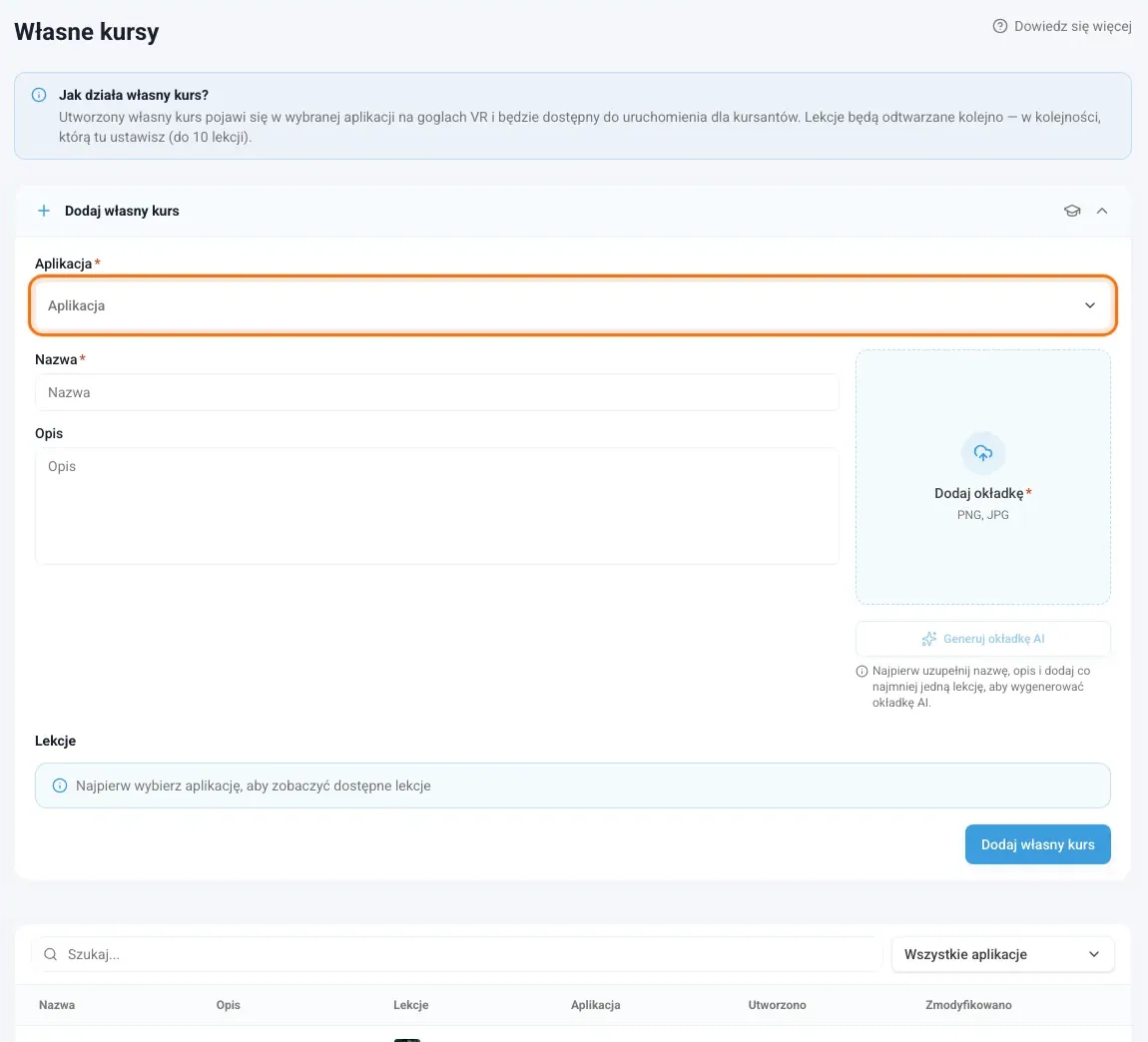Screen dimensions: 1148x1042
Task: Click the Dodaj okładkę upload area
Action: (982, 477)
